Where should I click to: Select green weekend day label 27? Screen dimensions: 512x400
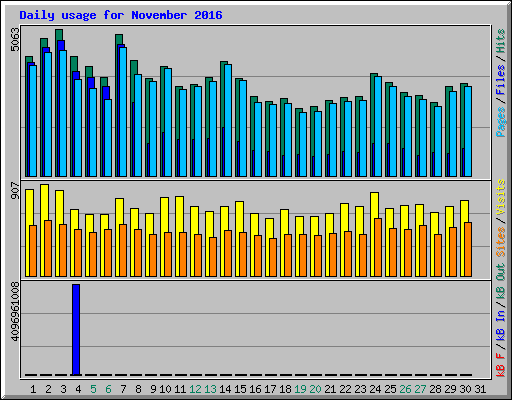[x=420, y=389]
